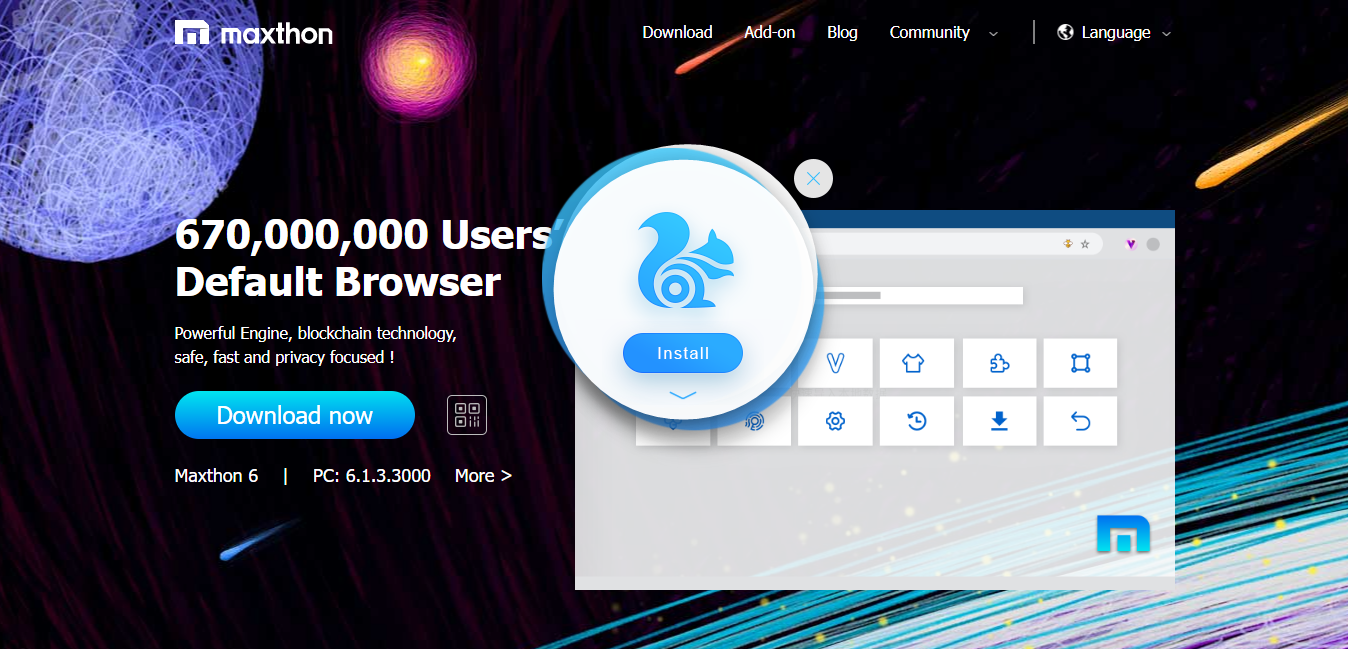
Task: Open the T-shirt skin tile
Action: click(x=917, y=363)
